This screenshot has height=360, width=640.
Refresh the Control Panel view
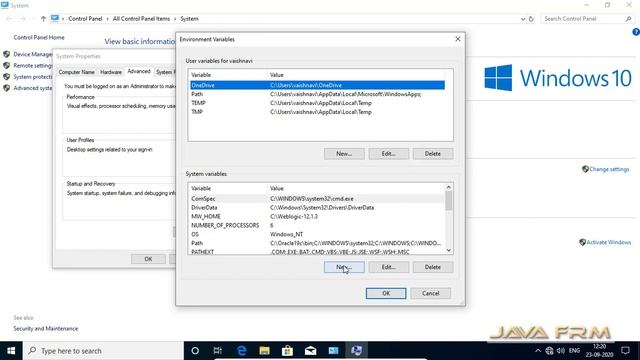click(531, 19)
